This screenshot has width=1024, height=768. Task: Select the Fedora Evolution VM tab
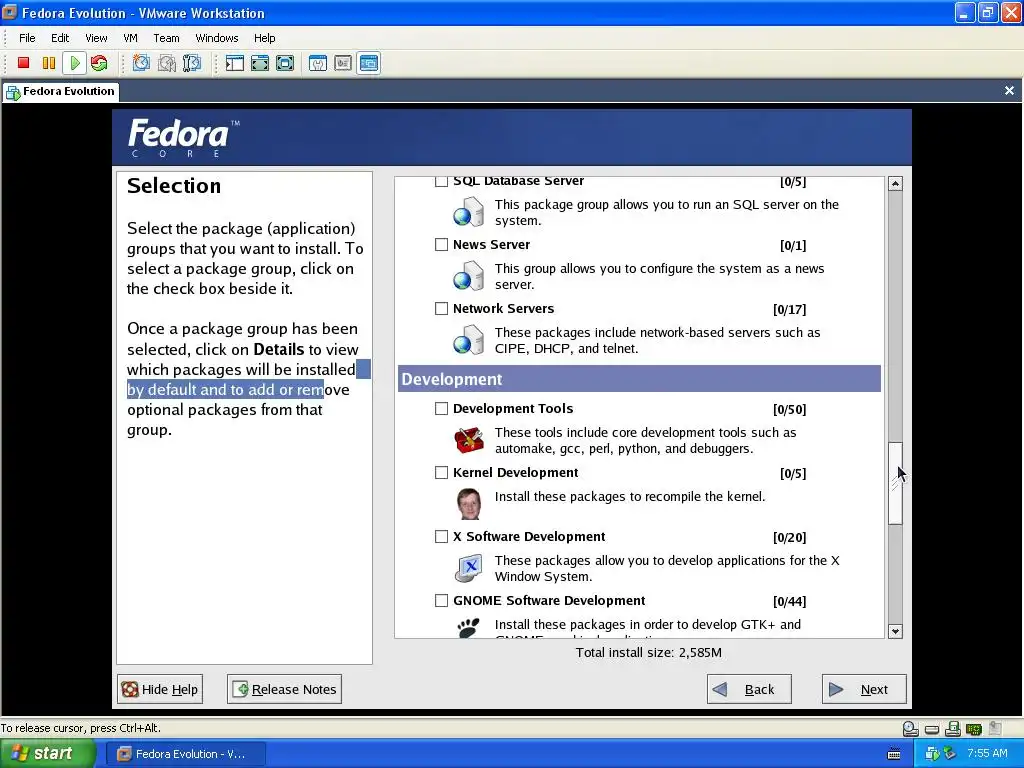[x=60, y=91]
